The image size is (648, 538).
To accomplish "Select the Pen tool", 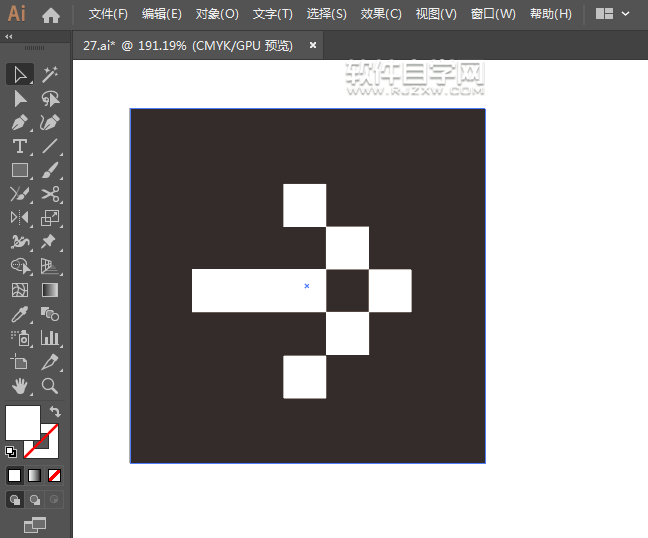I will click(x=20, y=123).
